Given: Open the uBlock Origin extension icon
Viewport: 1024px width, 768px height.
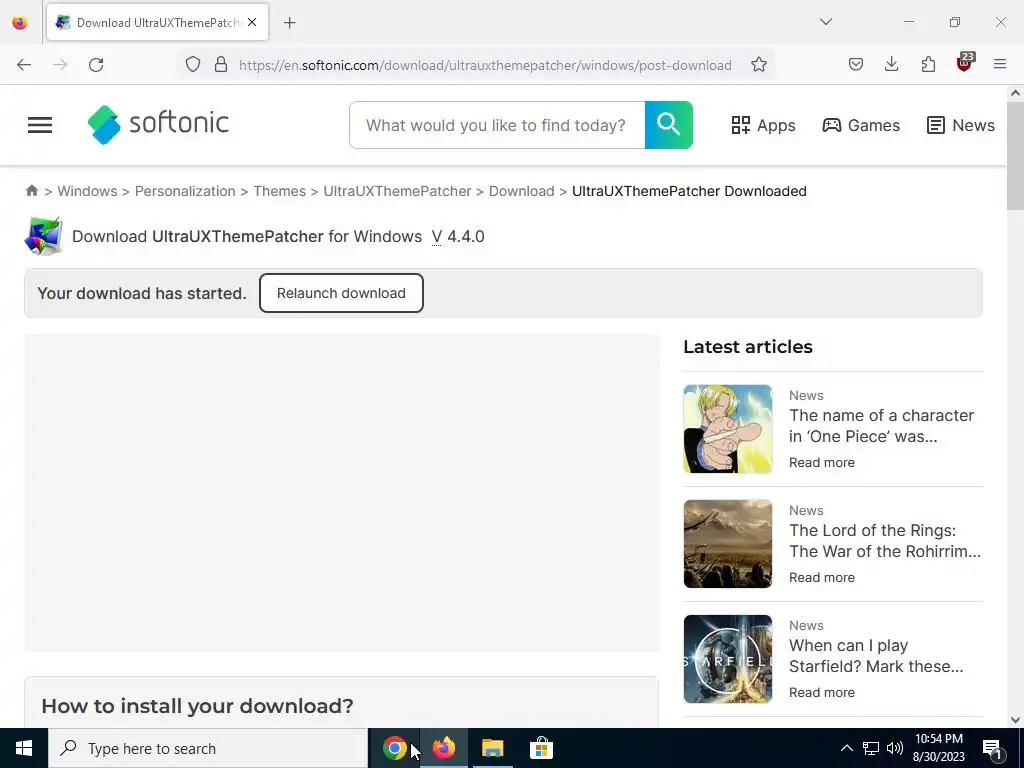Looking at the screenshot, I should [x=965, y=63].
